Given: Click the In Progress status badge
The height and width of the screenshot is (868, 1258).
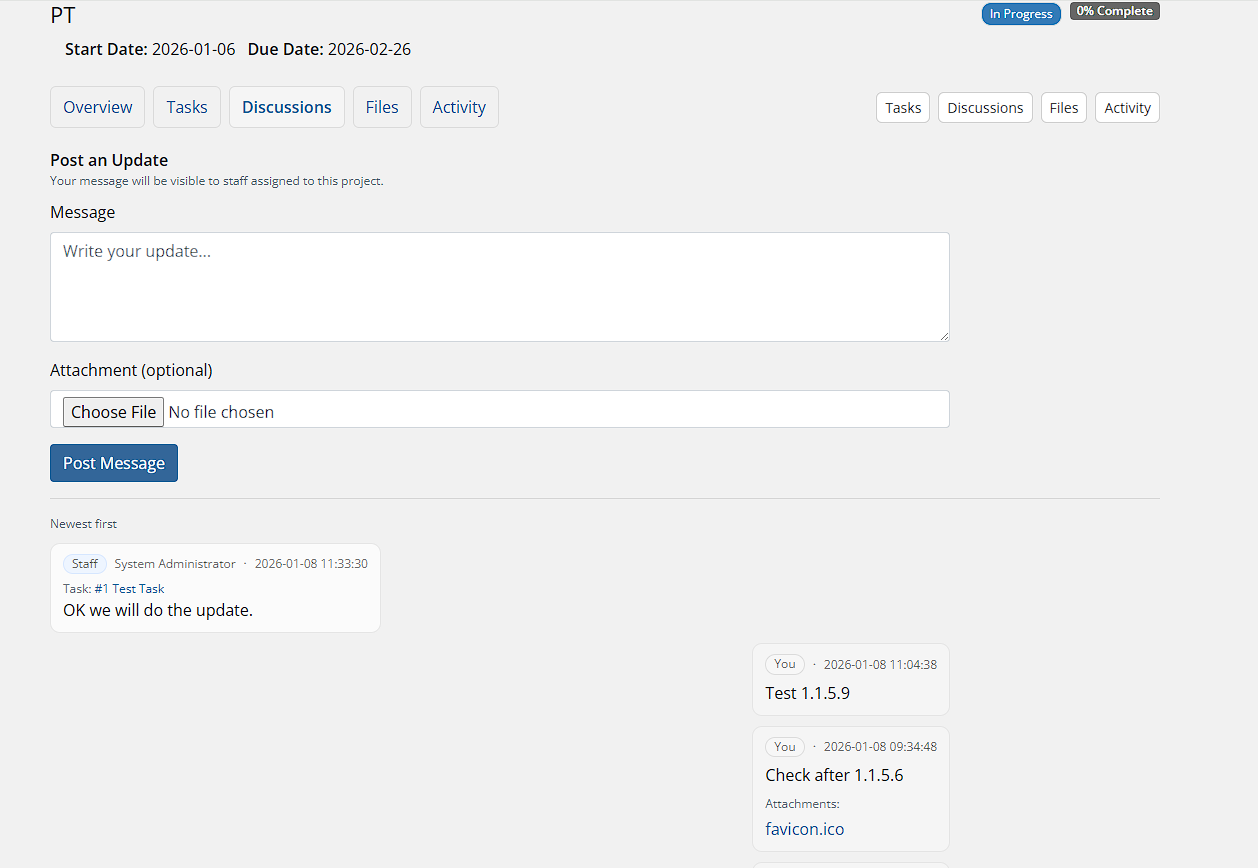Looking at the screenshot, I should click(x=1020, y=14).
